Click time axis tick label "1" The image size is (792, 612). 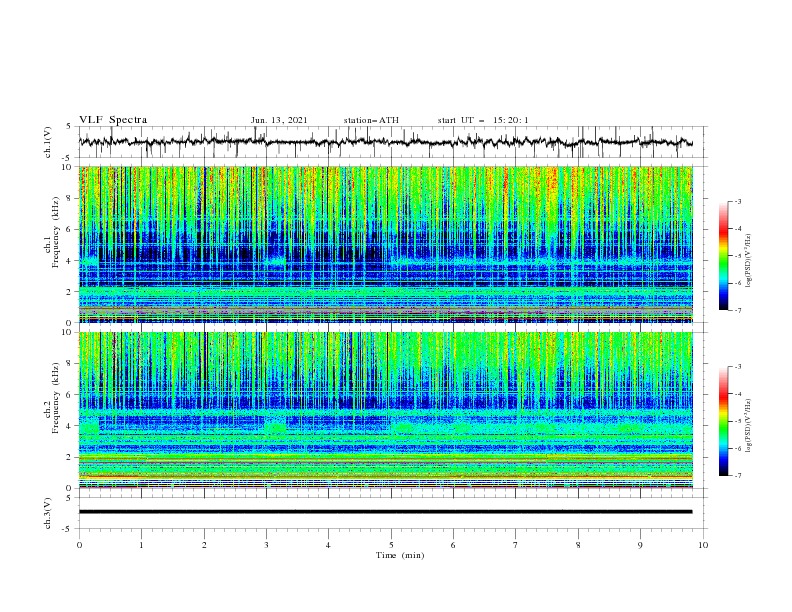point(141,545)
